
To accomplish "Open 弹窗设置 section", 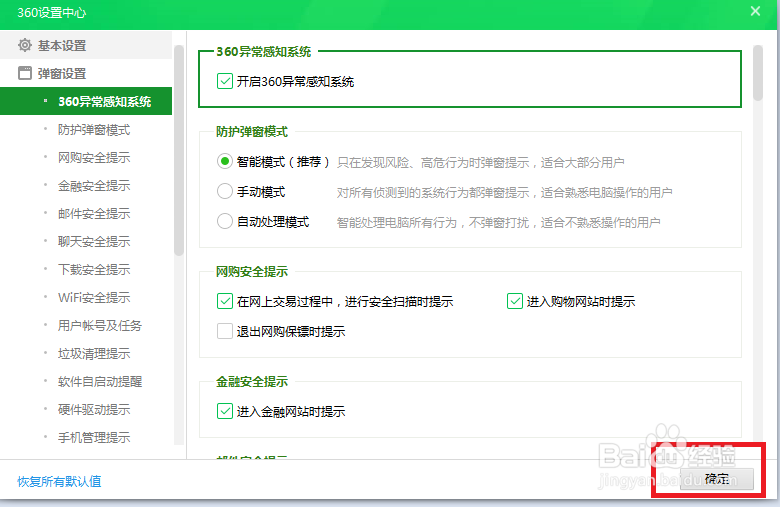I will click(86, 73).
